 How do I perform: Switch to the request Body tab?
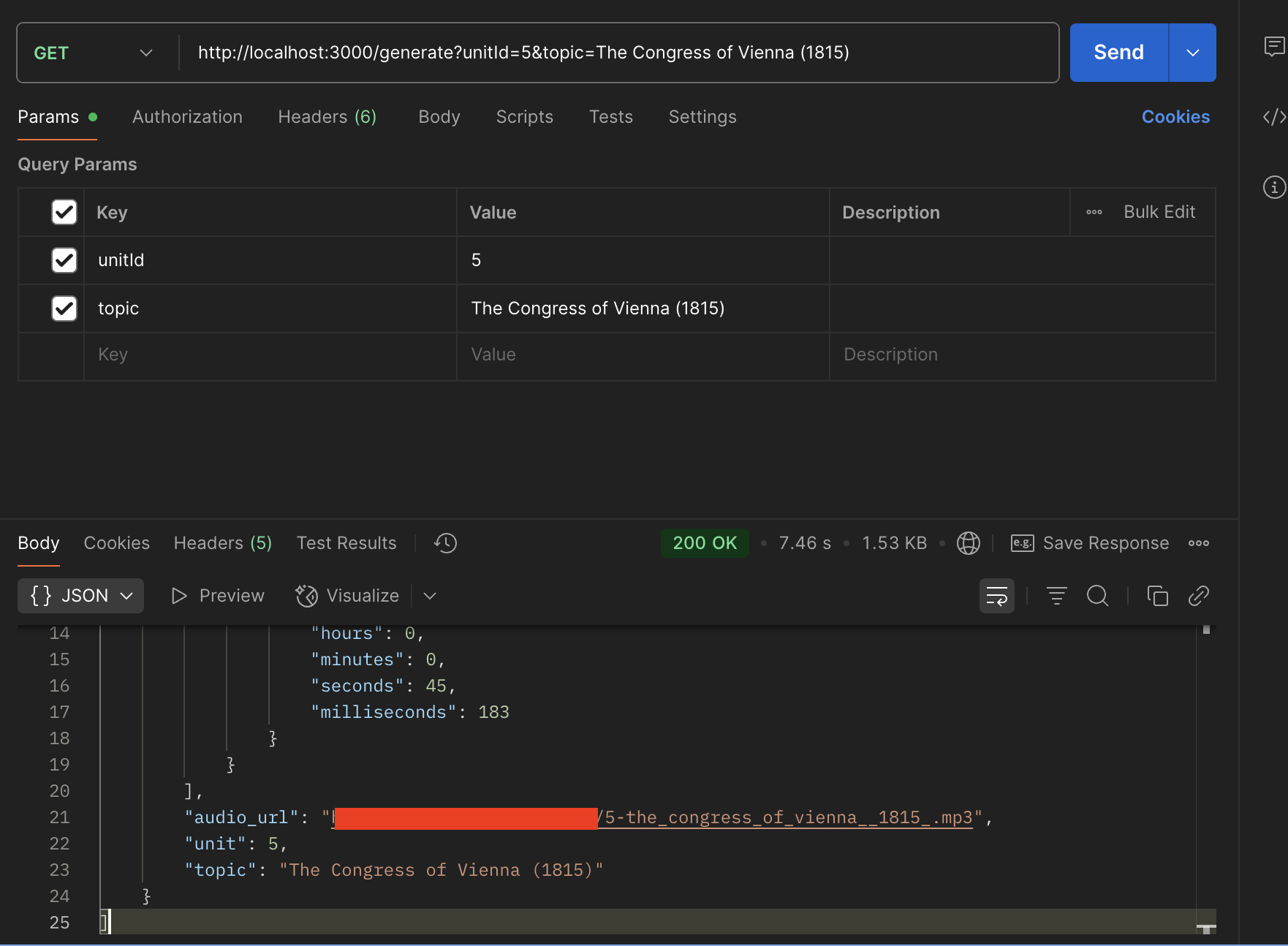click(x=439, y=117)
